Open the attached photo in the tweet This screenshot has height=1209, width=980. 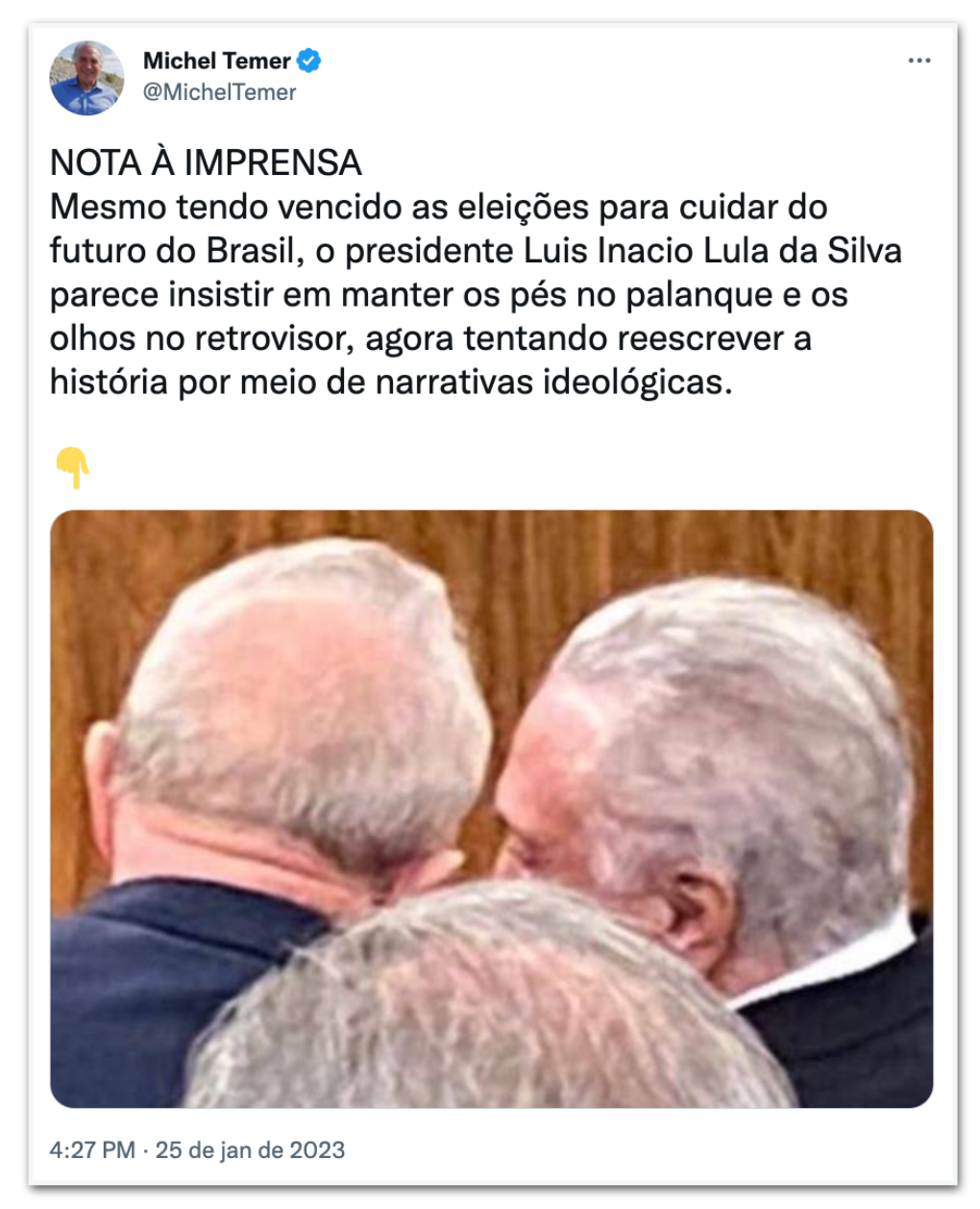pos(491,808)
